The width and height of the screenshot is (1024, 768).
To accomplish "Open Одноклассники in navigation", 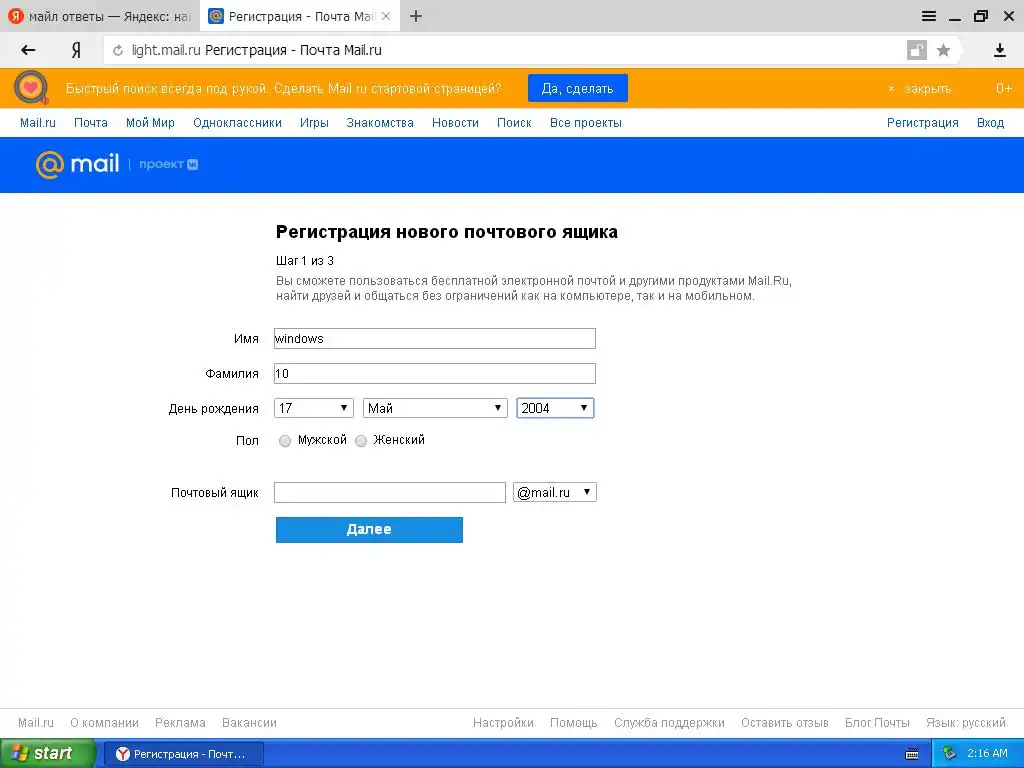I will click(237, 123).
